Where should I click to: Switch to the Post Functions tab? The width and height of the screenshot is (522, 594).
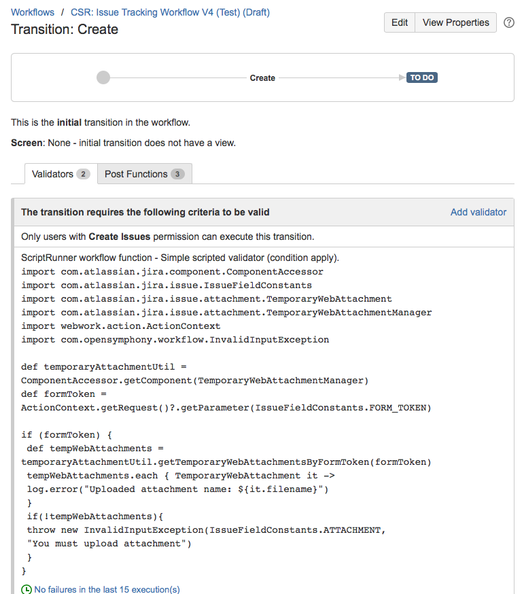pyautogui.click(x=144, y=174)
